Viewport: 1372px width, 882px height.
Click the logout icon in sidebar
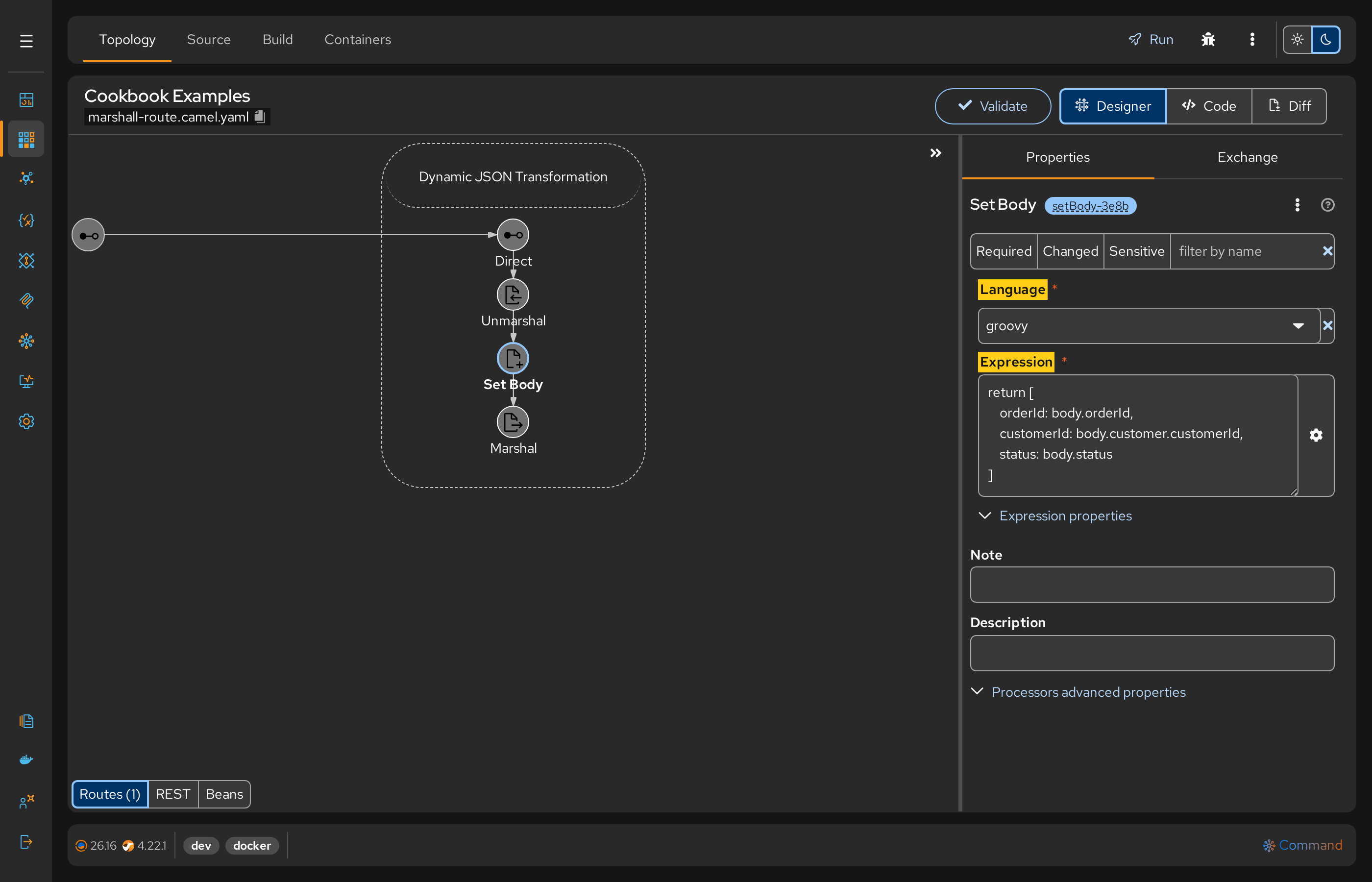pos(26,841)
